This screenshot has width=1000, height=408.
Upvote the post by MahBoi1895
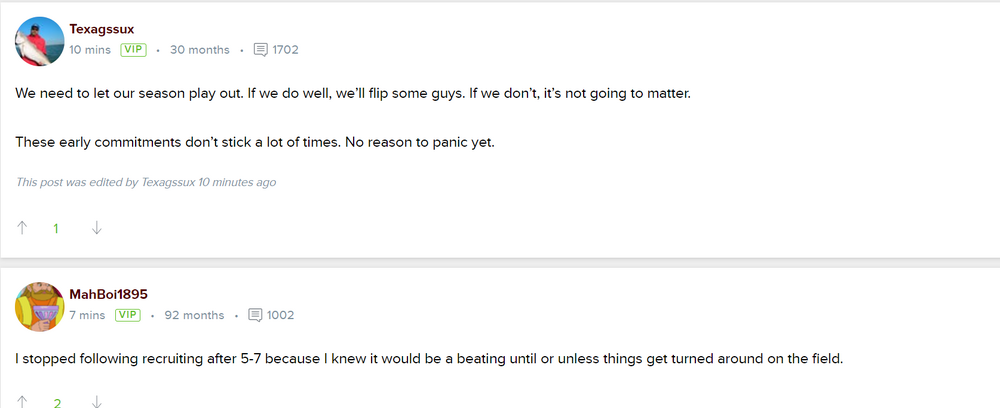click(x=22, y=403)
